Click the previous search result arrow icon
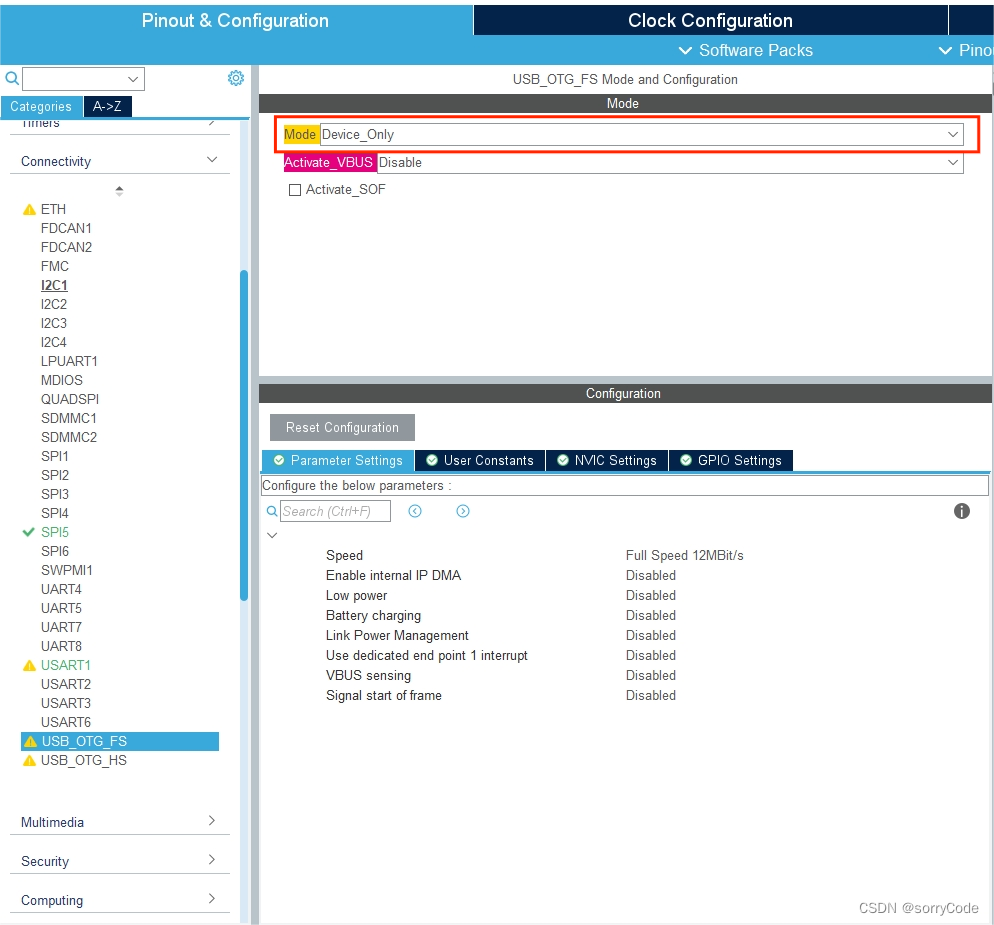This screenshot has height=925, width=994. 415,511
